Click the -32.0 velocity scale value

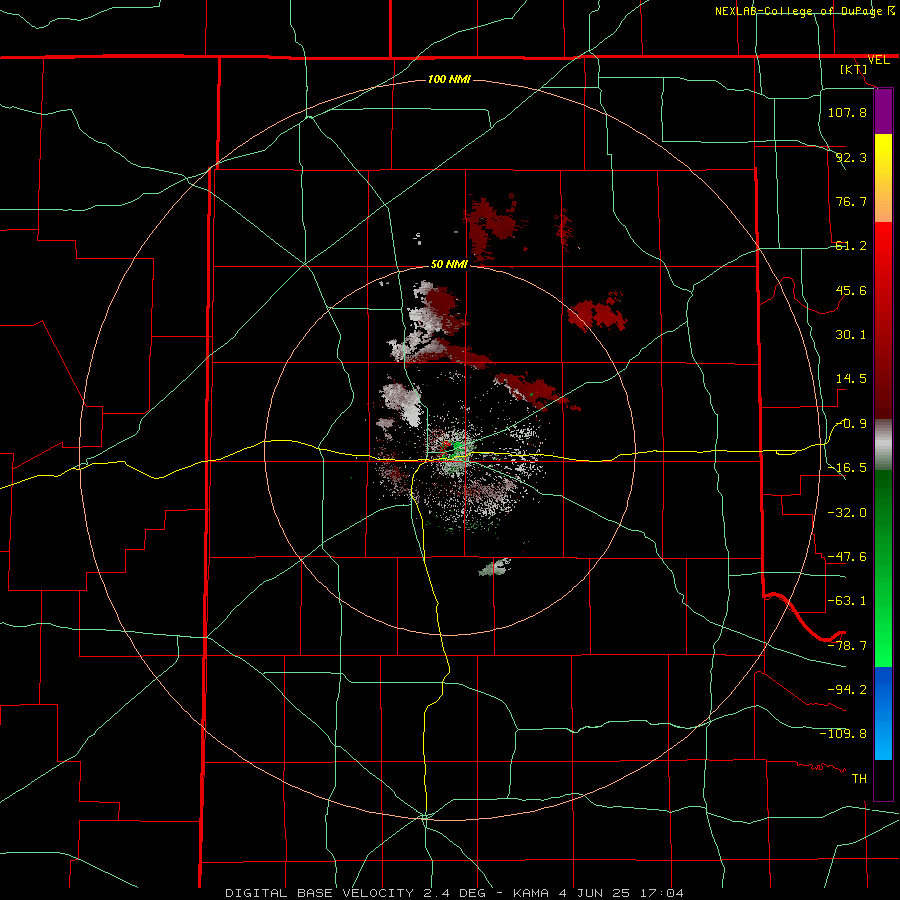pos(847,513)
